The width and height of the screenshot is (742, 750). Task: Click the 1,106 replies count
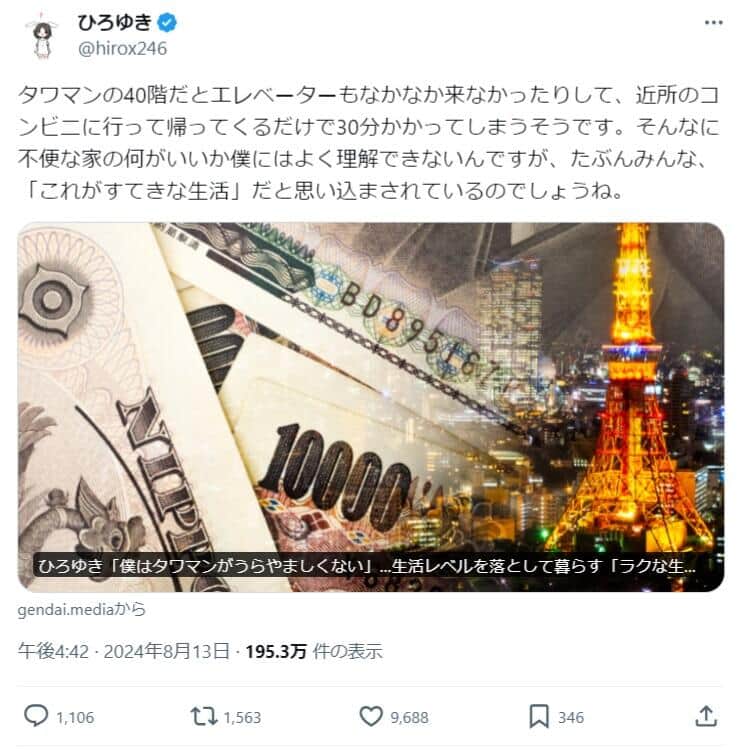pos(75,717)
